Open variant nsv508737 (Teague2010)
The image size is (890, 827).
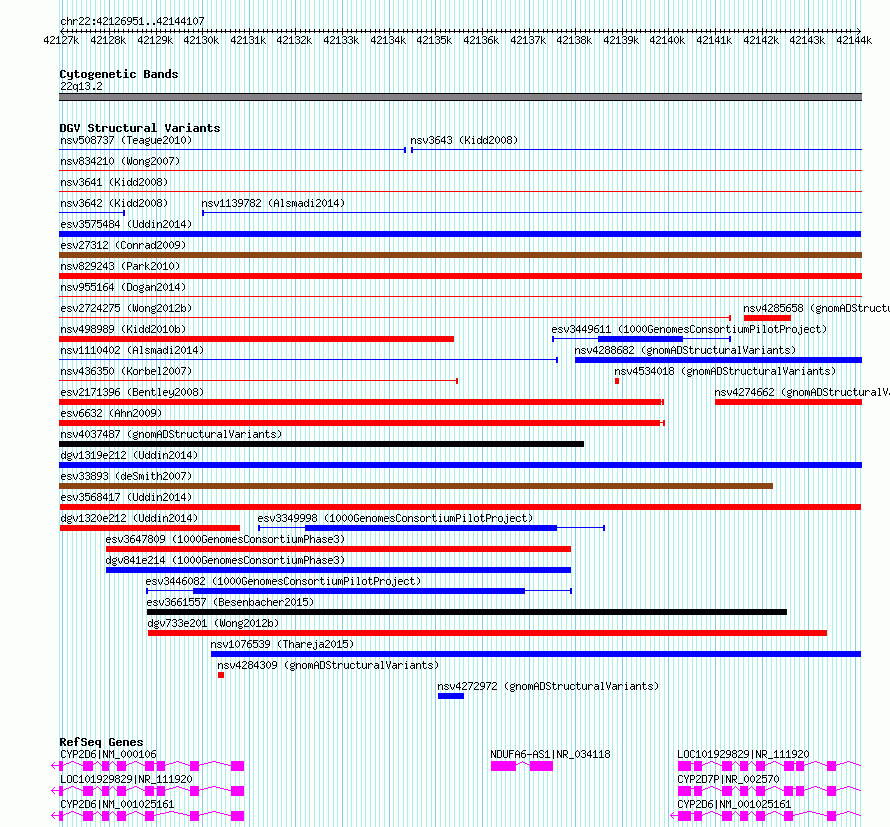[126, 140]
